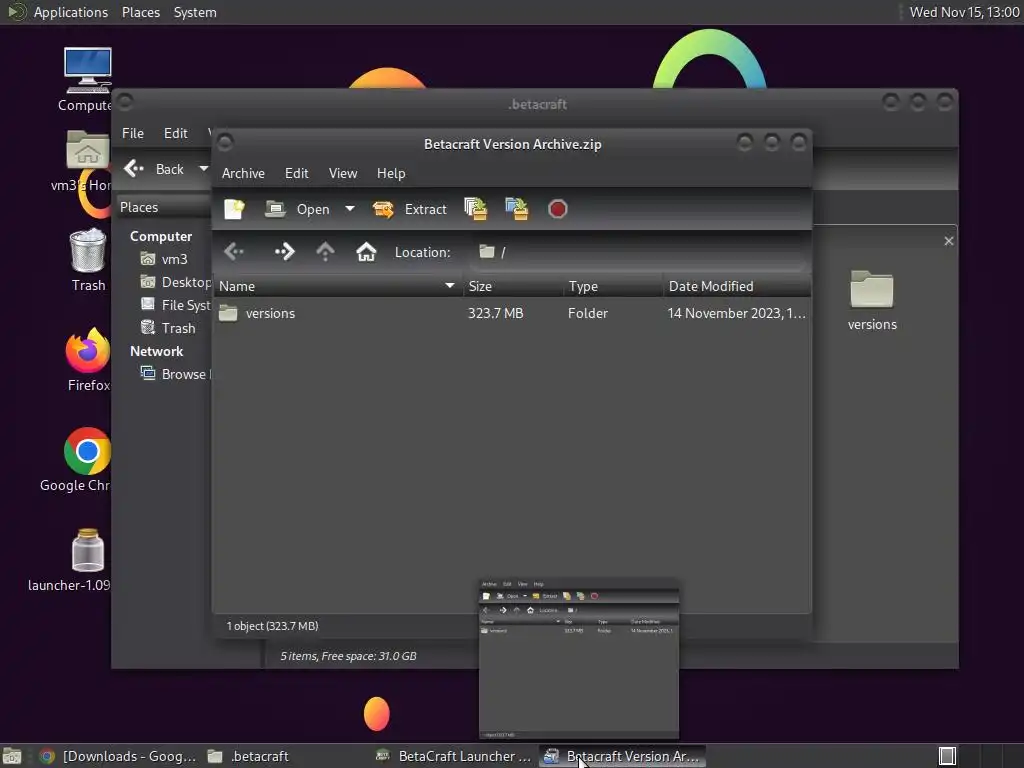Viewport: 1024px width, 768px height.
Task: Select versions folder in .betacraft window
Action: (872, 300)
